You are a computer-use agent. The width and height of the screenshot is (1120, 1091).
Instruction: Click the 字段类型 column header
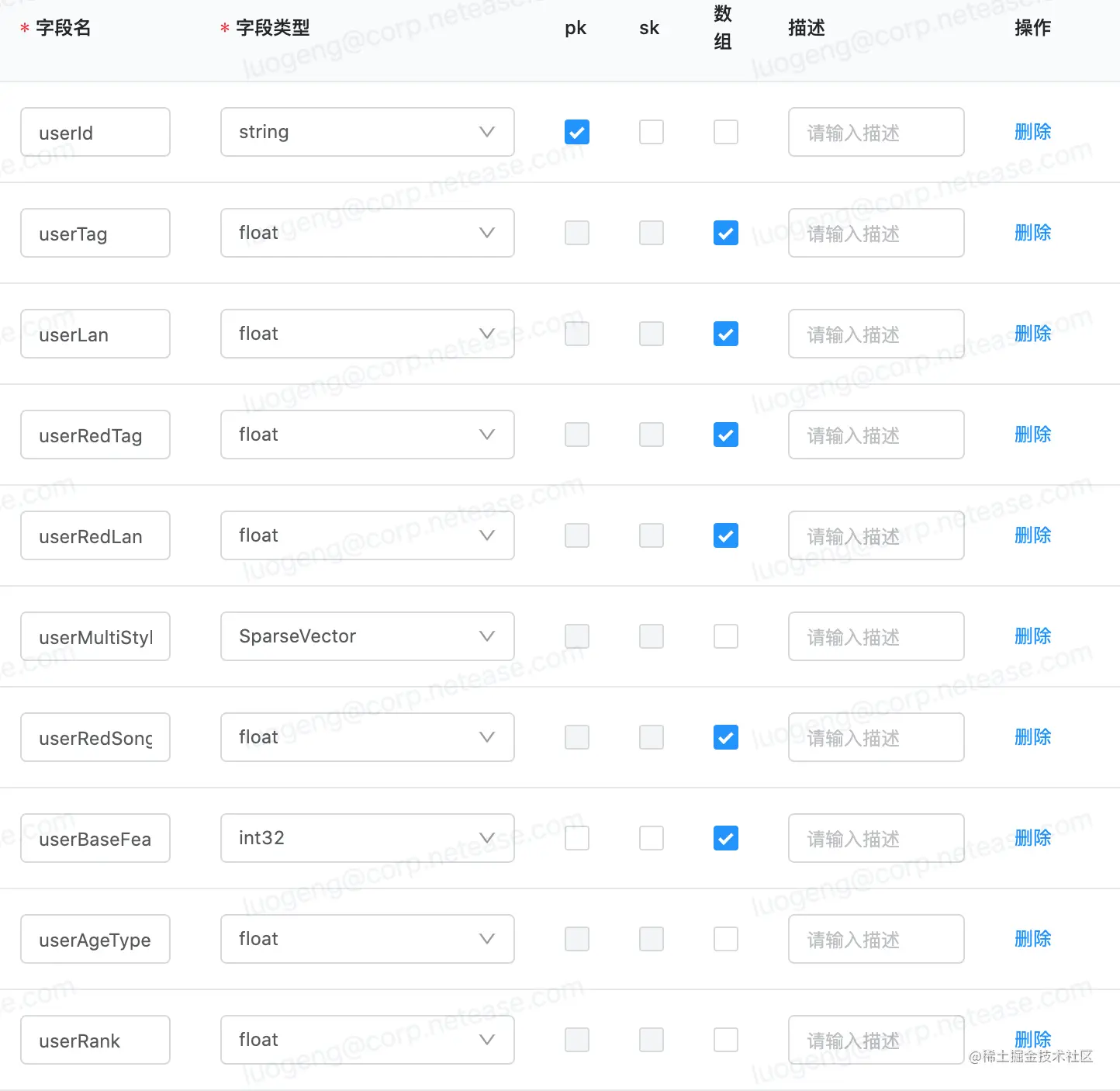pyautogui.click(x=273, y=28)
